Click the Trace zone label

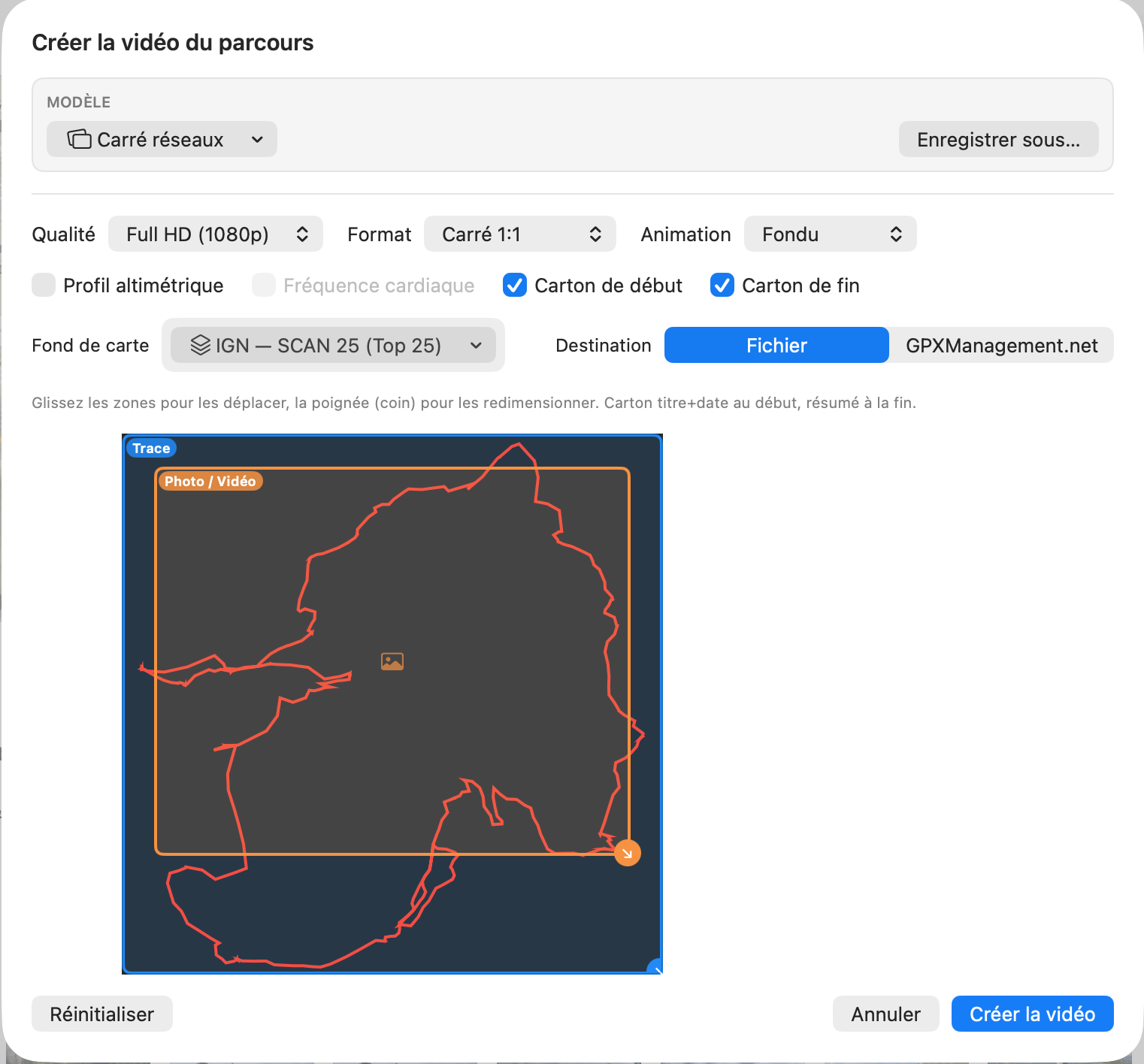(x=151, y=449)
